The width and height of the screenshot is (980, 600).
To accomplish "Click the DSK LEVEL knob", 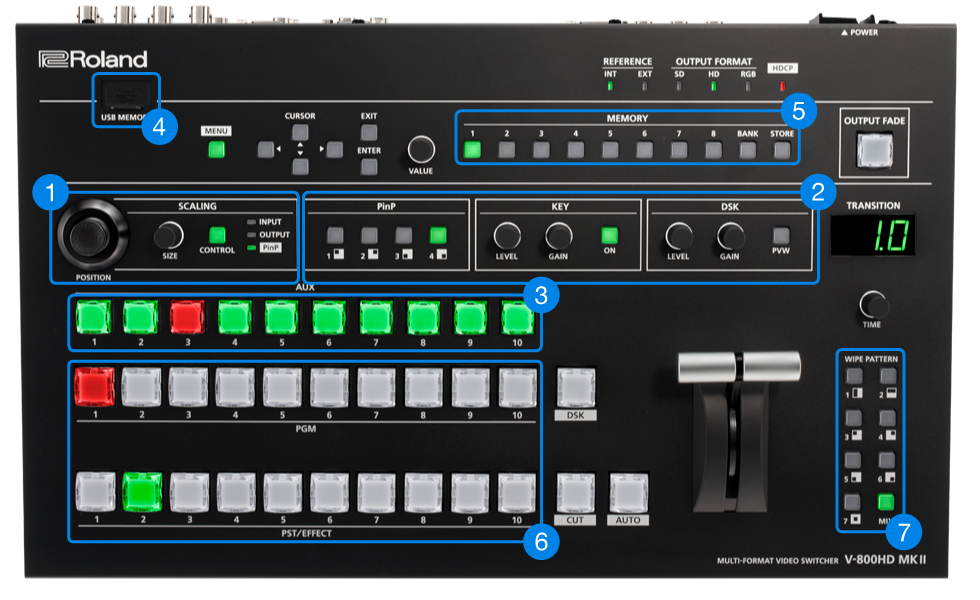I will [679, 236].
